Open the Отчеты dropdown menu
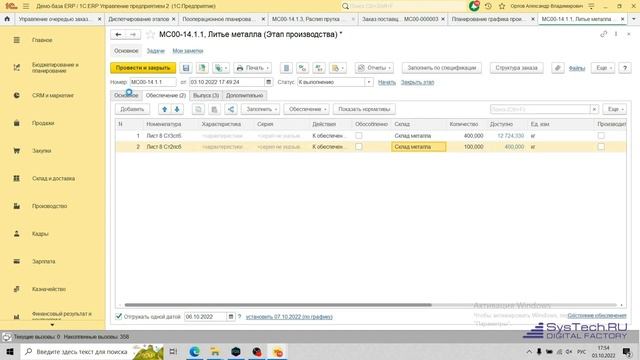The width and height of the screenshot is (640, 360). [x=374, y=68]
